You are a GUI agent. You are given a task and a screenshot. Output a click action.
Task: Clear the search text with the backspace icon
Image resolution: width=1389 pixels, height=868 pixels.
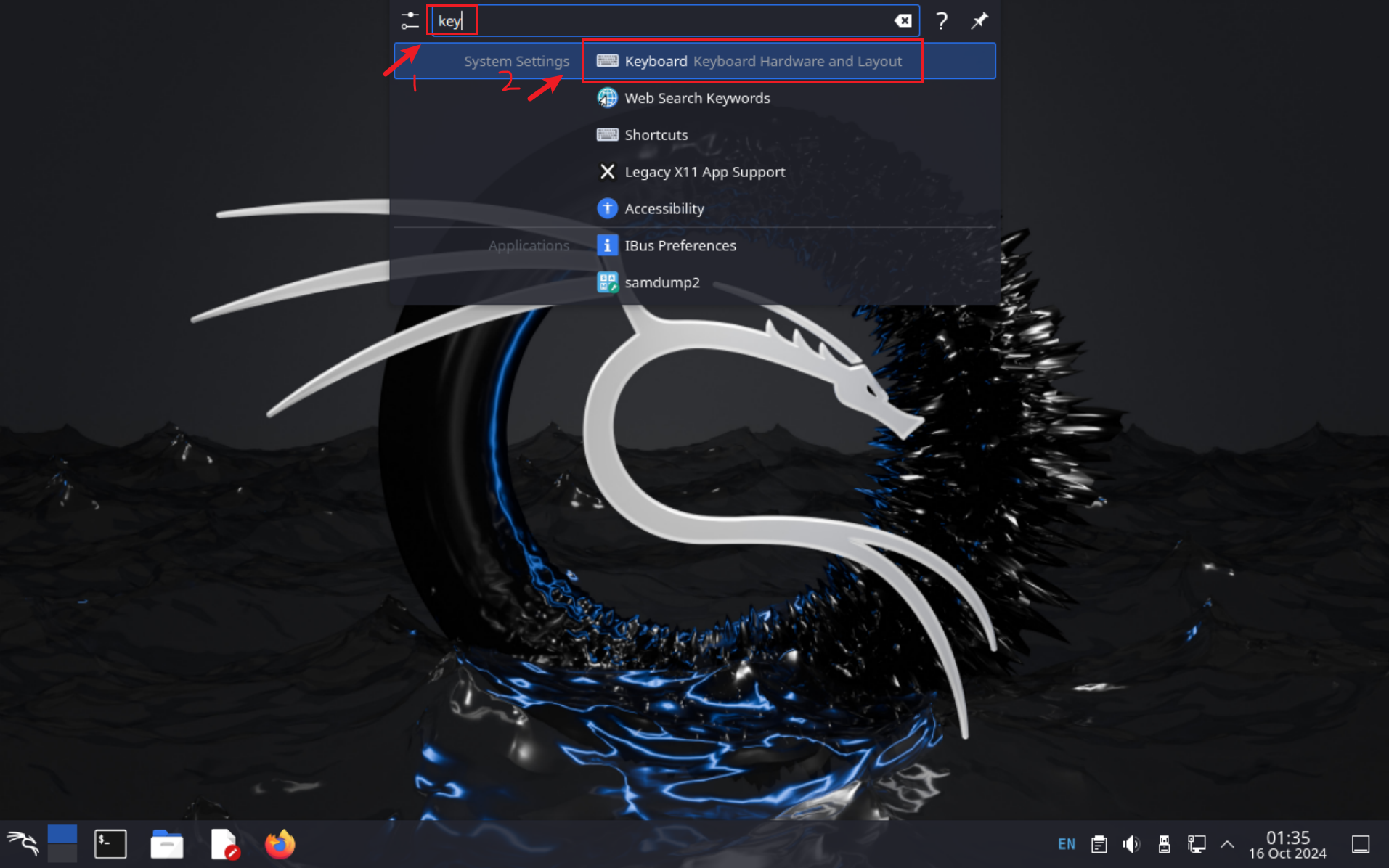tap(903, 20)
